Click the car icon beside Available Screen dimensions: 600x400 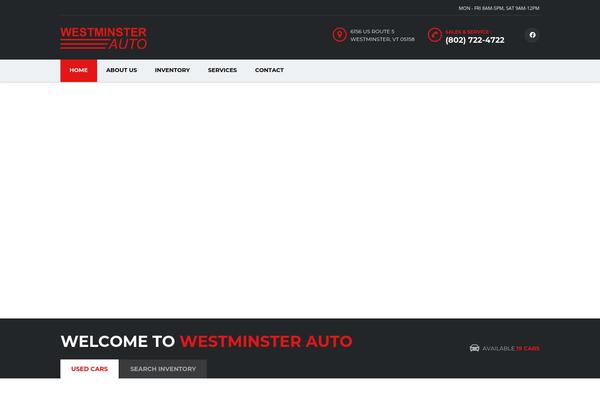pyautogui.click(x=474, y=348)
